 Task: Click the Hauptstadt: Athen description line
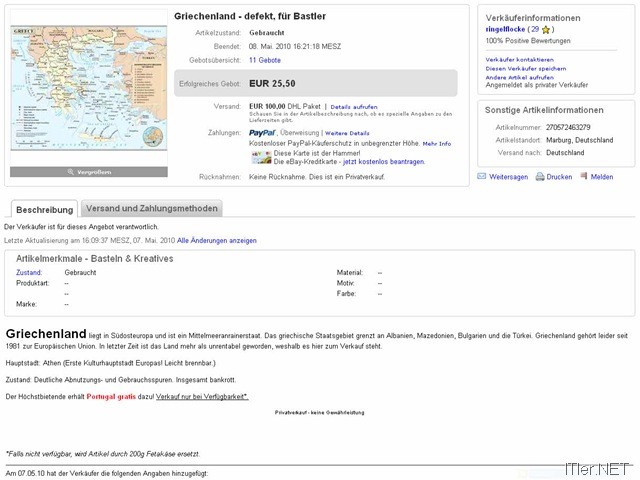(x=111, y=363)
